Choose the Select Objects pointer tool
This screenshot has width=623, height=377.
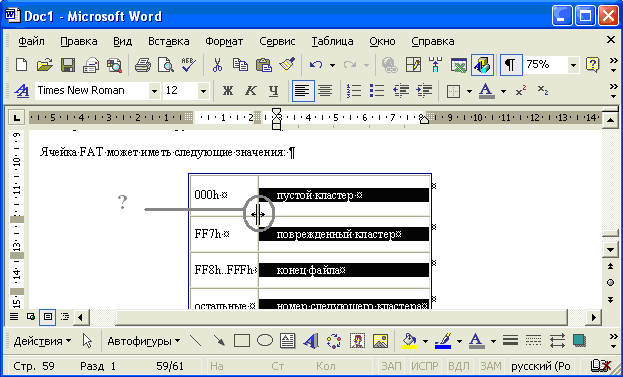[x=87, y=340]
